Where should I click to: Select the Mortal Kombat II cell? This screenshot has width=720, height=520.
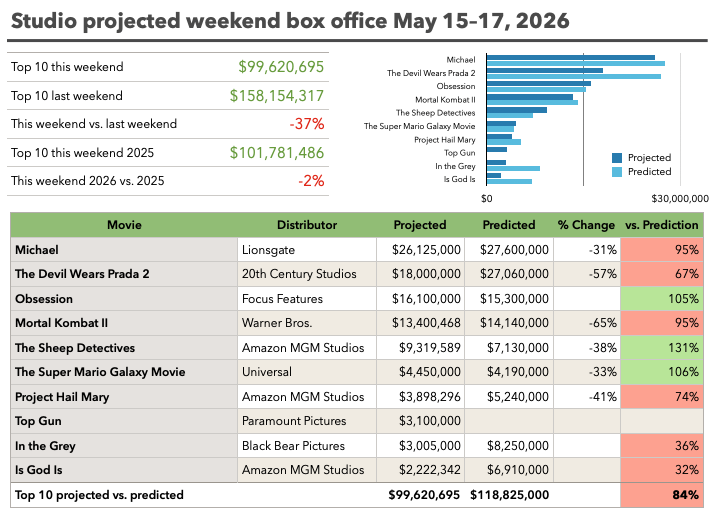pyautogui.click(x=124, y=323)
